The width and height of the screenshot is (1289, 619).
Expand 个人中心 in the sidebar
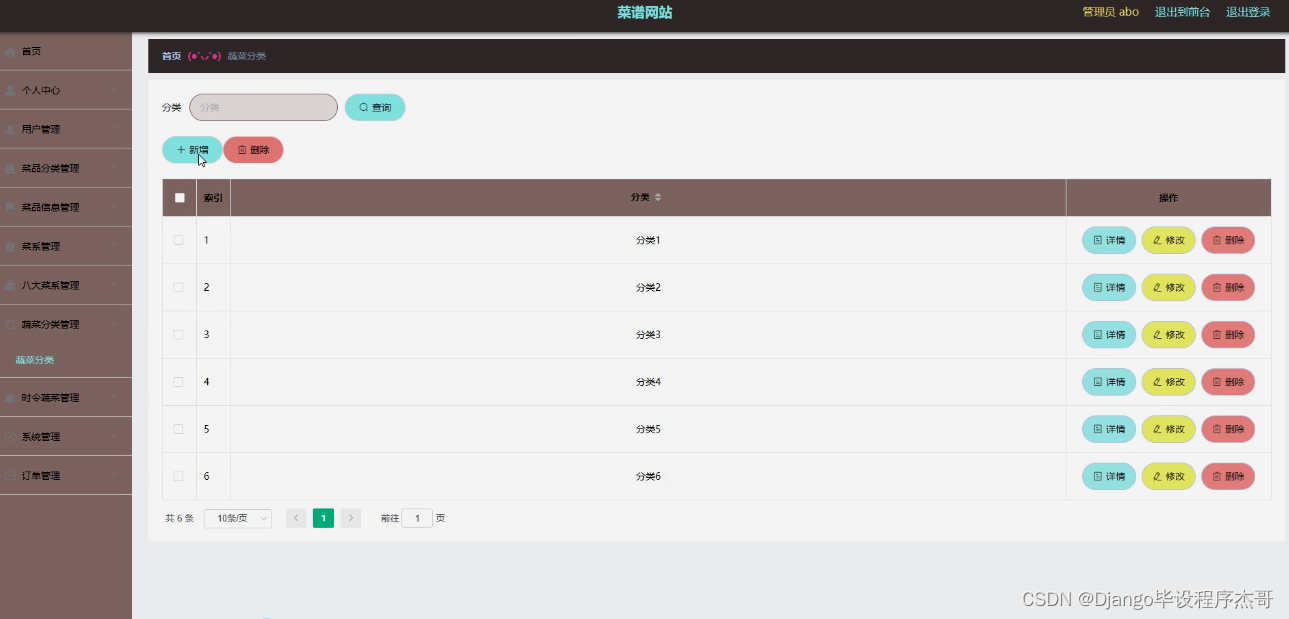[65, 90]
